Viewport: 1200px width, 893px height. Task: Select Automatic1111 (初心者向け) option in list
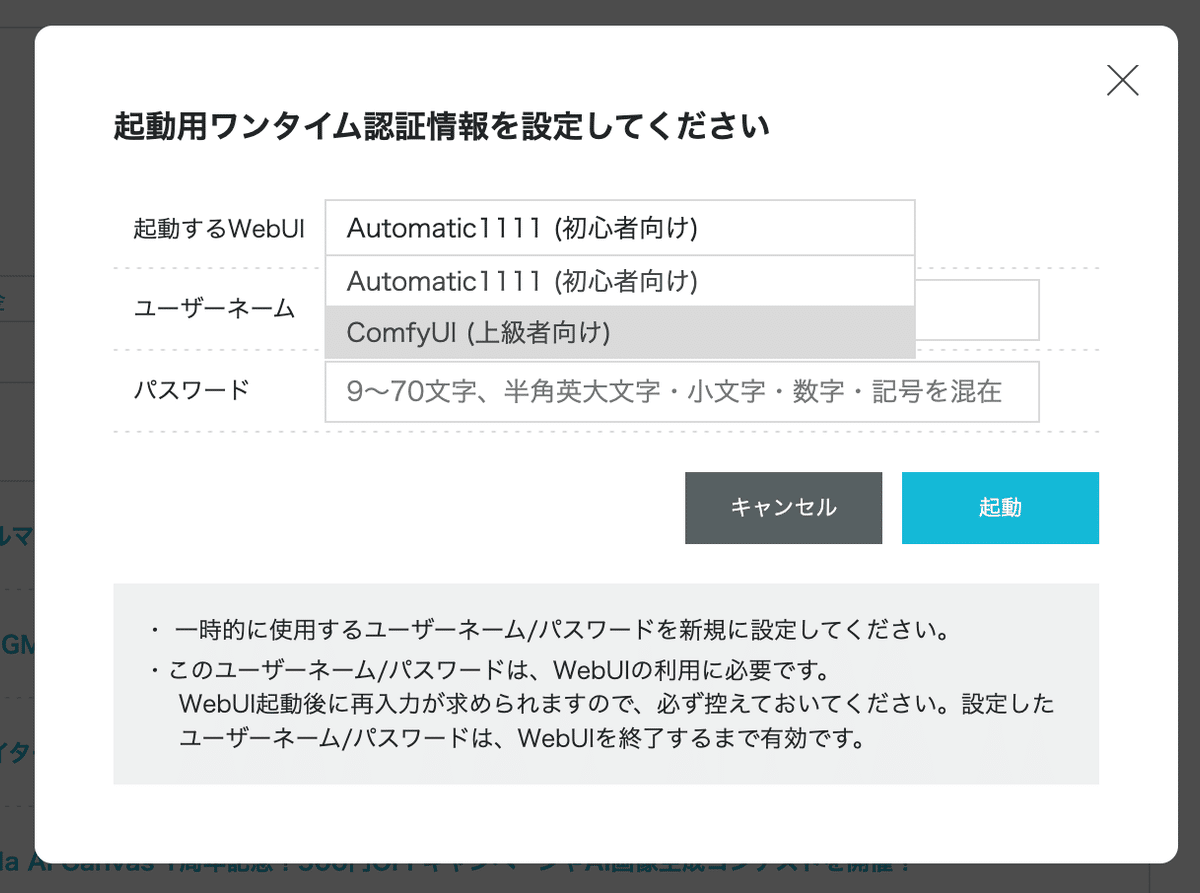(x=620, y=282)
